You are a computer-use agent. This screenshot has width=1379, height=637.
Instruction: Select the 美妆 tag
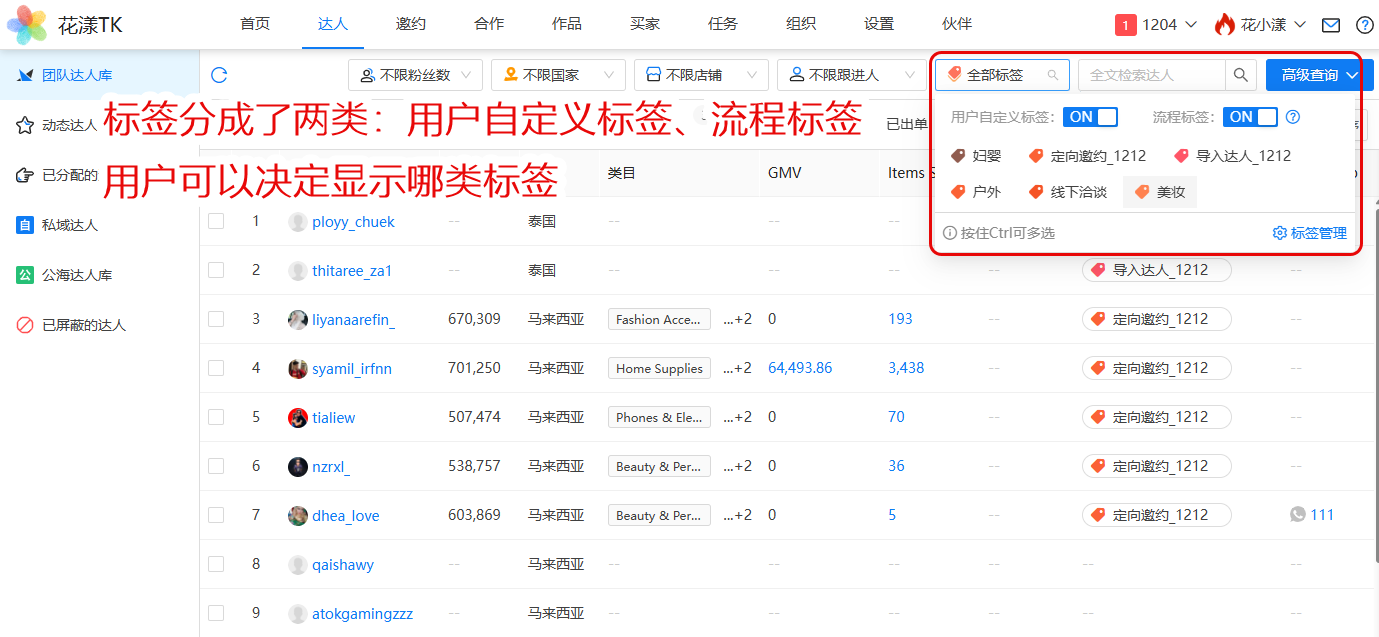click(x=1160, y=192)
